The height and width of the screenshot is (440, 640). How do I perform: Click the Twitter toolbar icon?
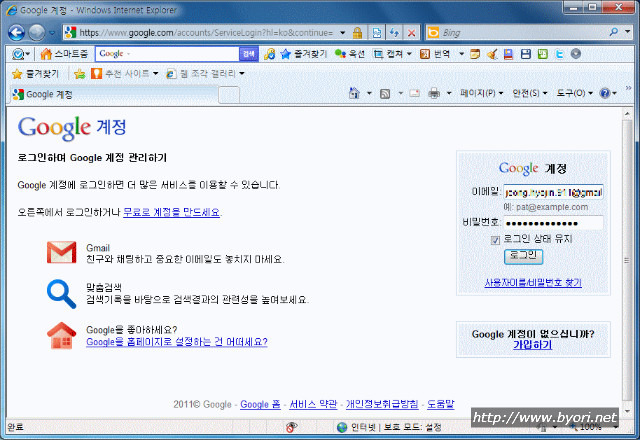click(559, 54)
